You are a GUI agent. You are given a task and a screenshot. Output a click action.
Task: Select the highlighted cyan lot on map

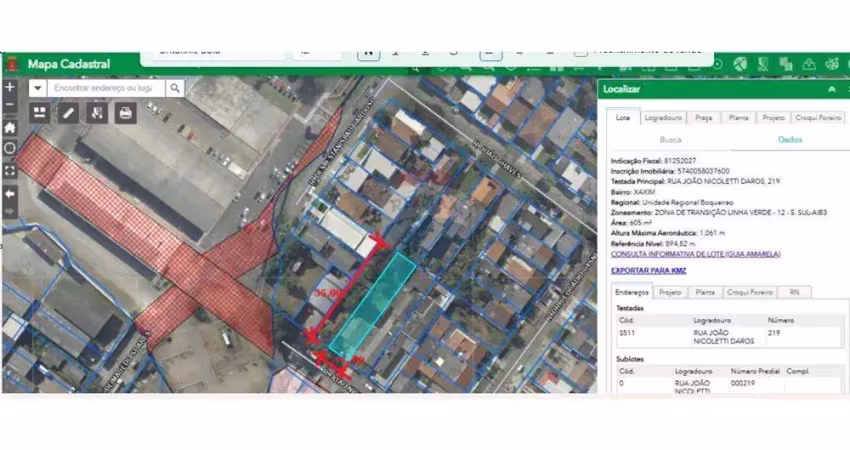(x=372, y=300)
